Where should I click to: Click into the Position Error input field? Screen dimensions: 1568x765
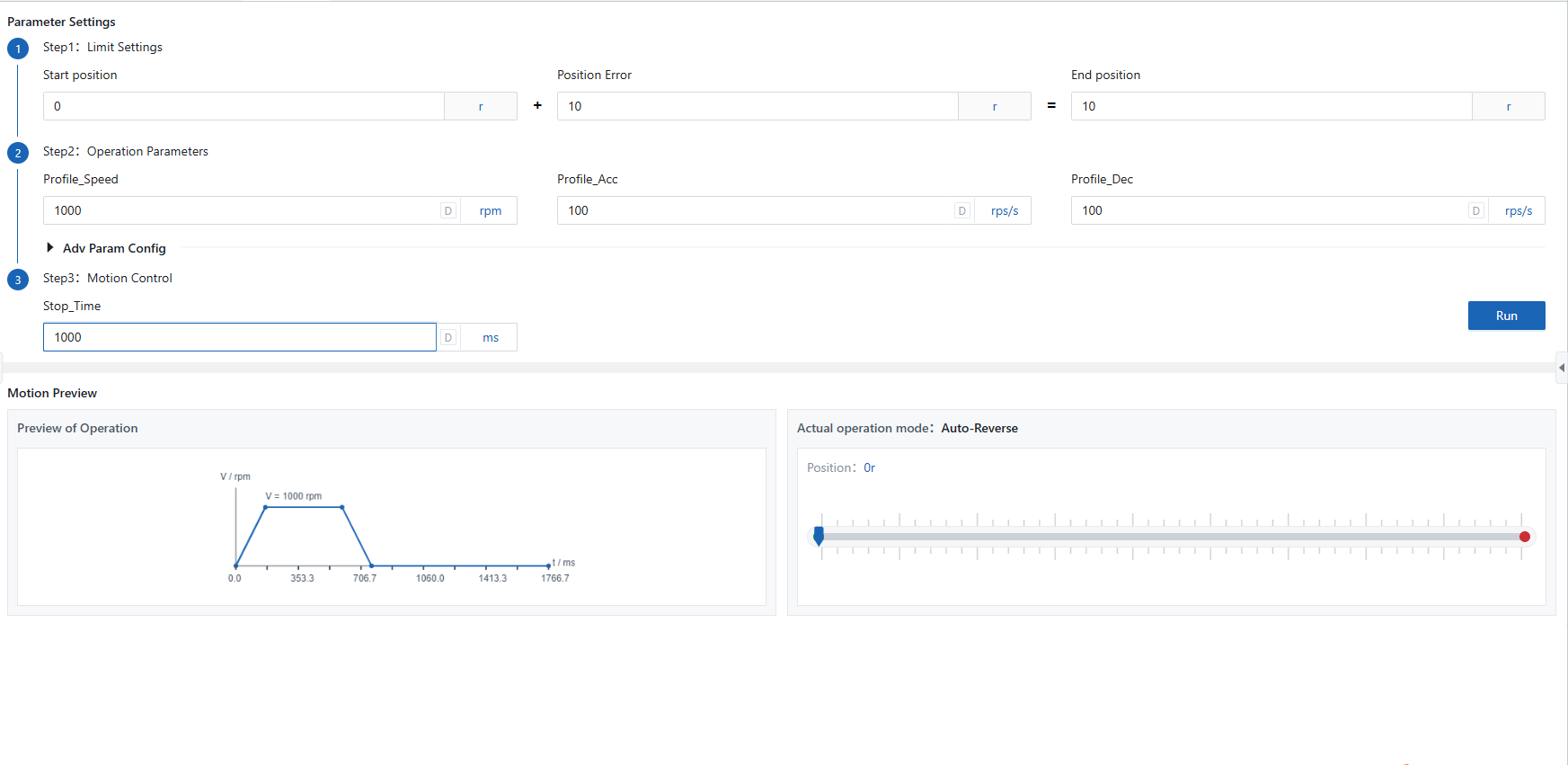(757, 106)
